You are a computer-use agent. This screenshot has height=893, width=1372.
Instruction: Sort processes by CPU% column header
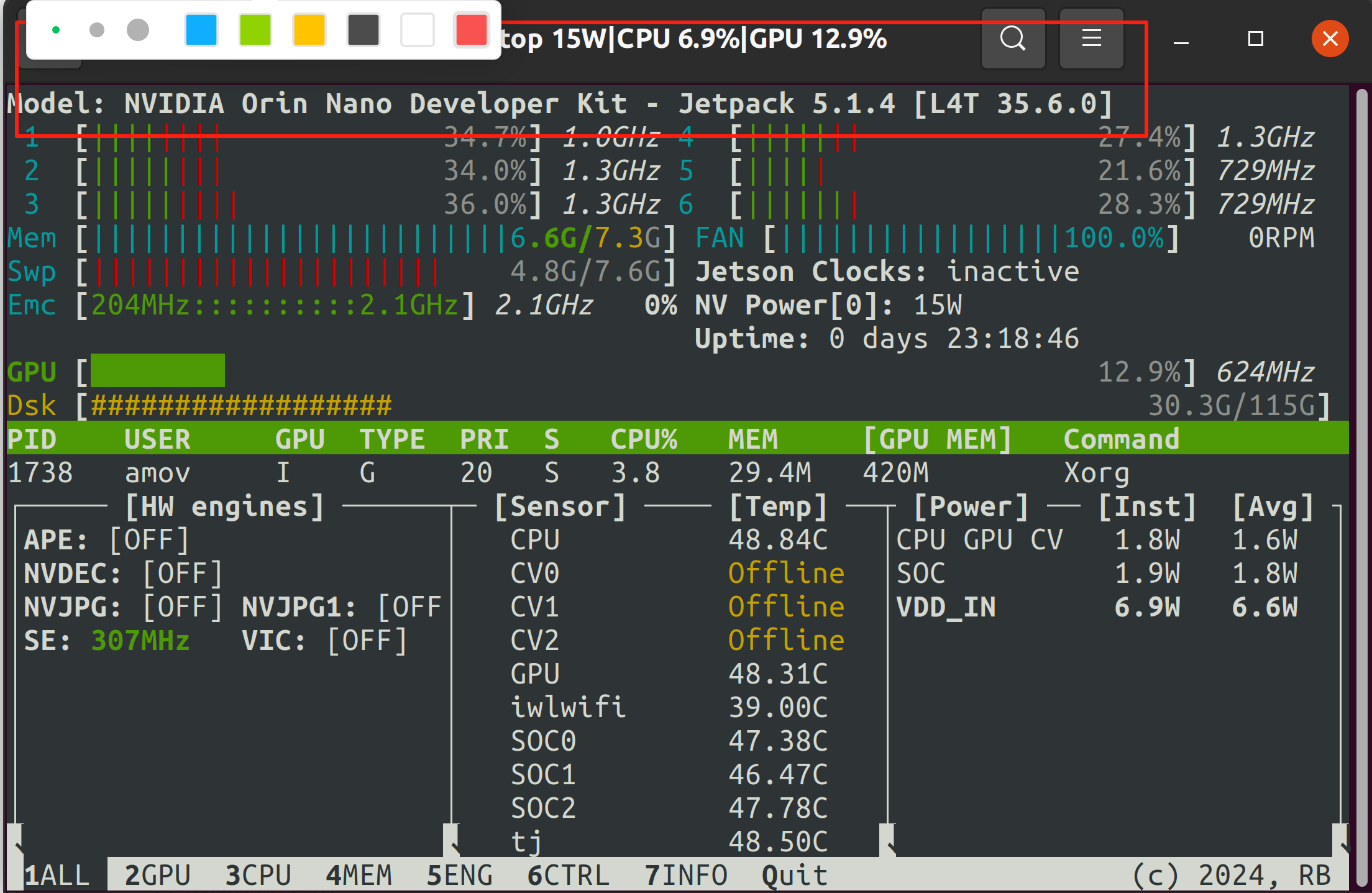[644, 439]
